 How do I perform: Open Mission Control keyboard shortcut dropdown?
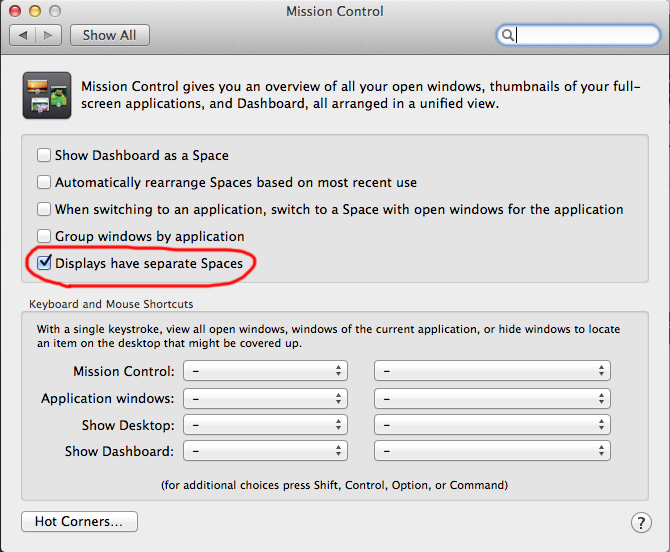(x=265, y=371)
